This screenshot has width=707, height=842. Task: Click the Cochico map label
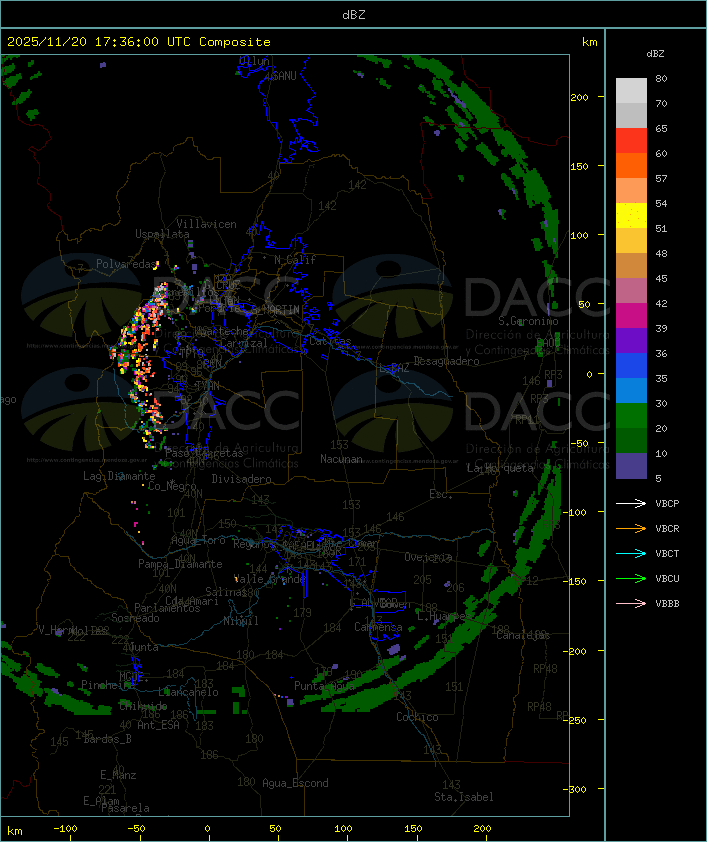417,717
